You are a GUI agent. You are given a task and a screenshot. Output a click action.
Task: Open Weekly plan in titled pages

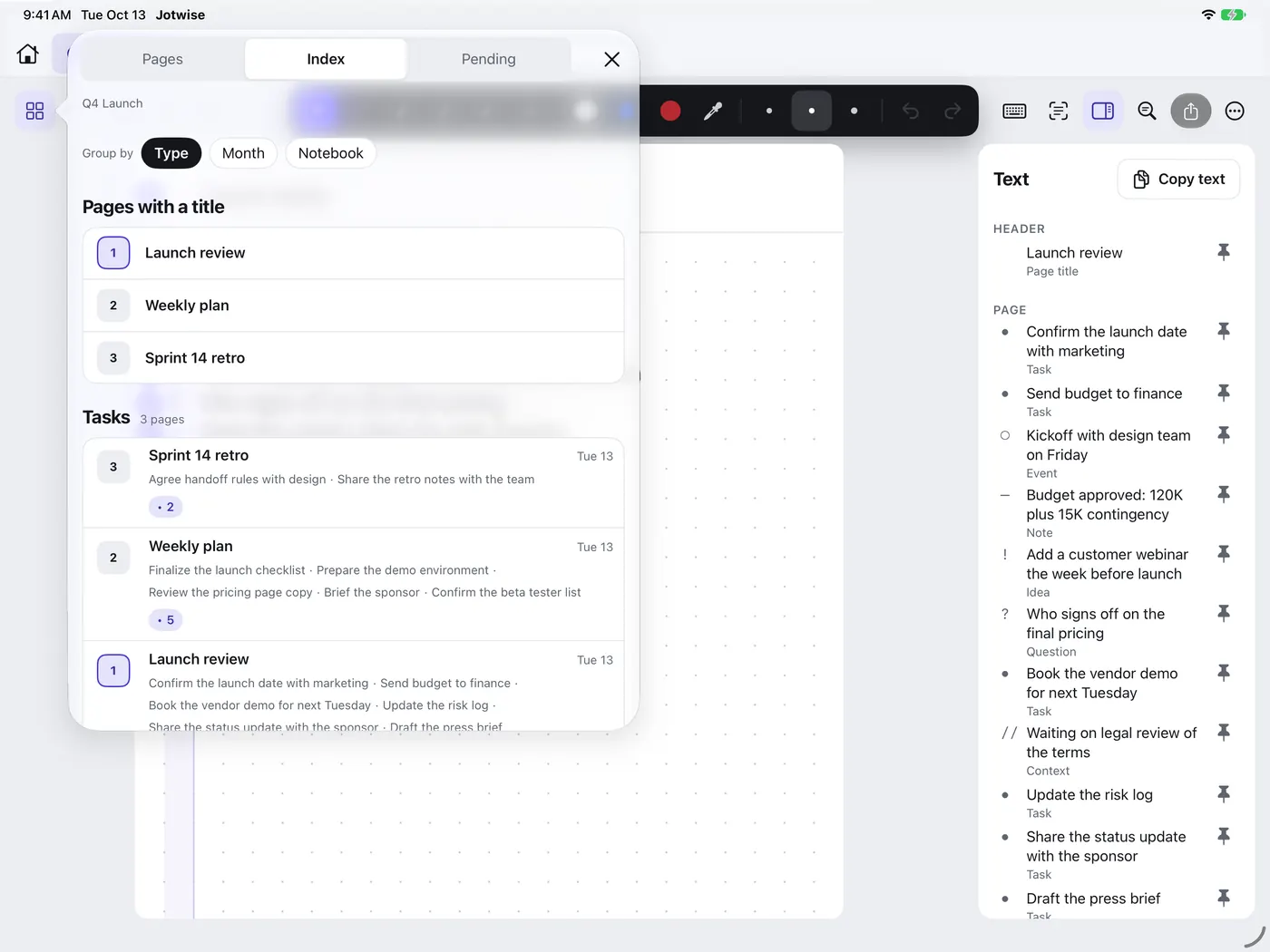pyautogui.click(x=354, y=306)
